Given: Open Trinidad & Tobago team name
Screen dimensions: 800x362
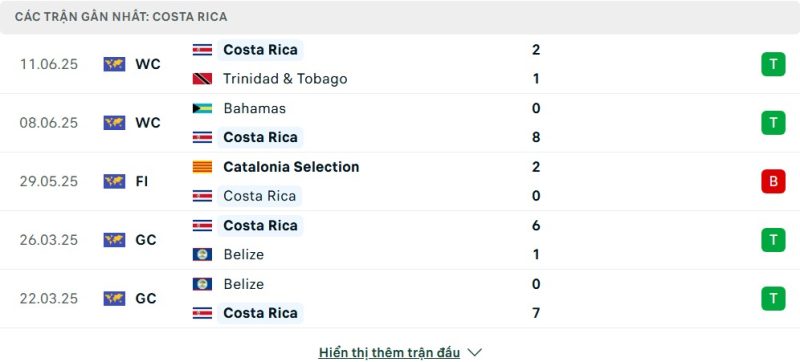Looking at the screenshot, I should 285,79.
